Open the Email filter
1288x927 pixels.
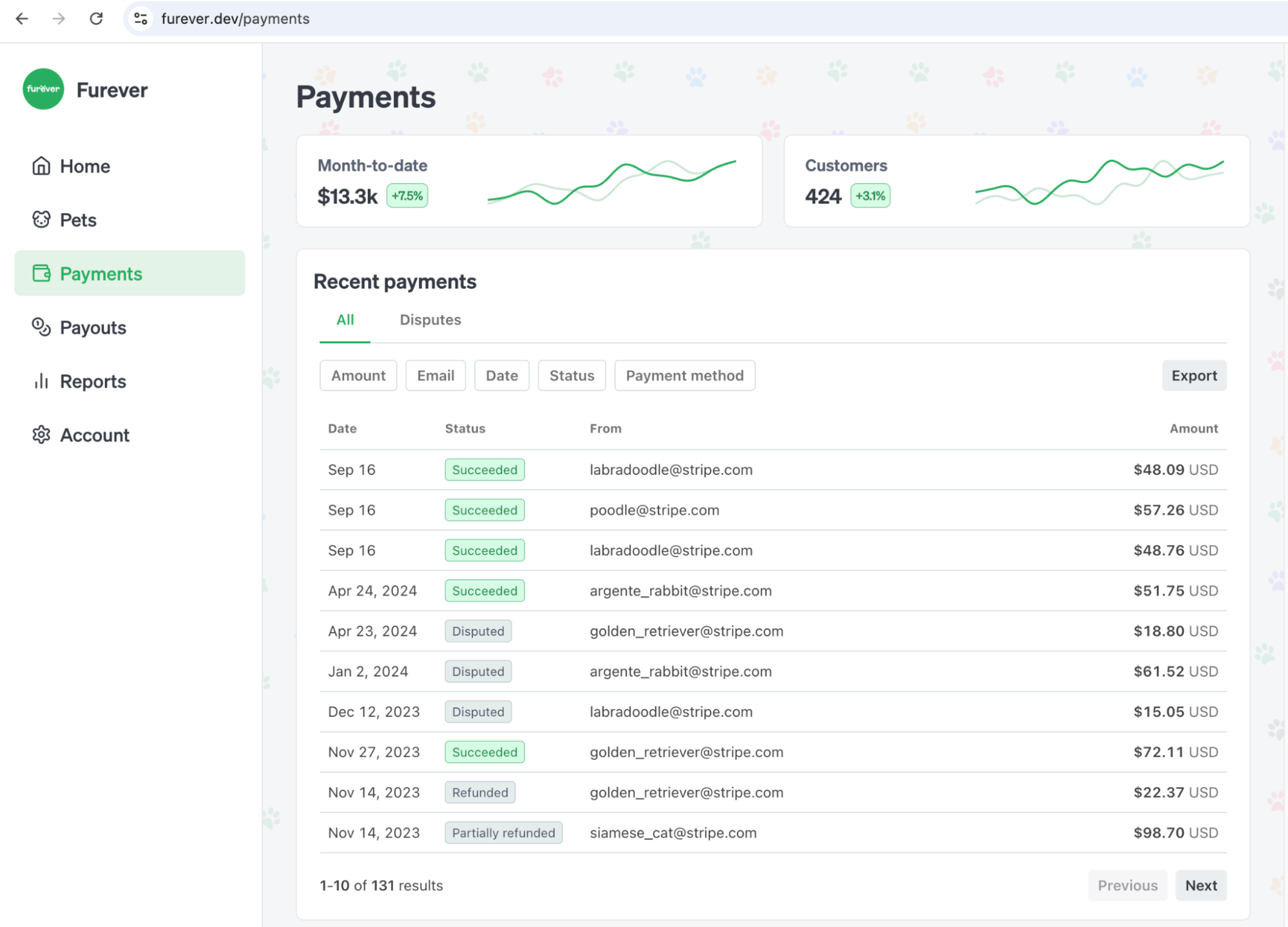(436, 376)
